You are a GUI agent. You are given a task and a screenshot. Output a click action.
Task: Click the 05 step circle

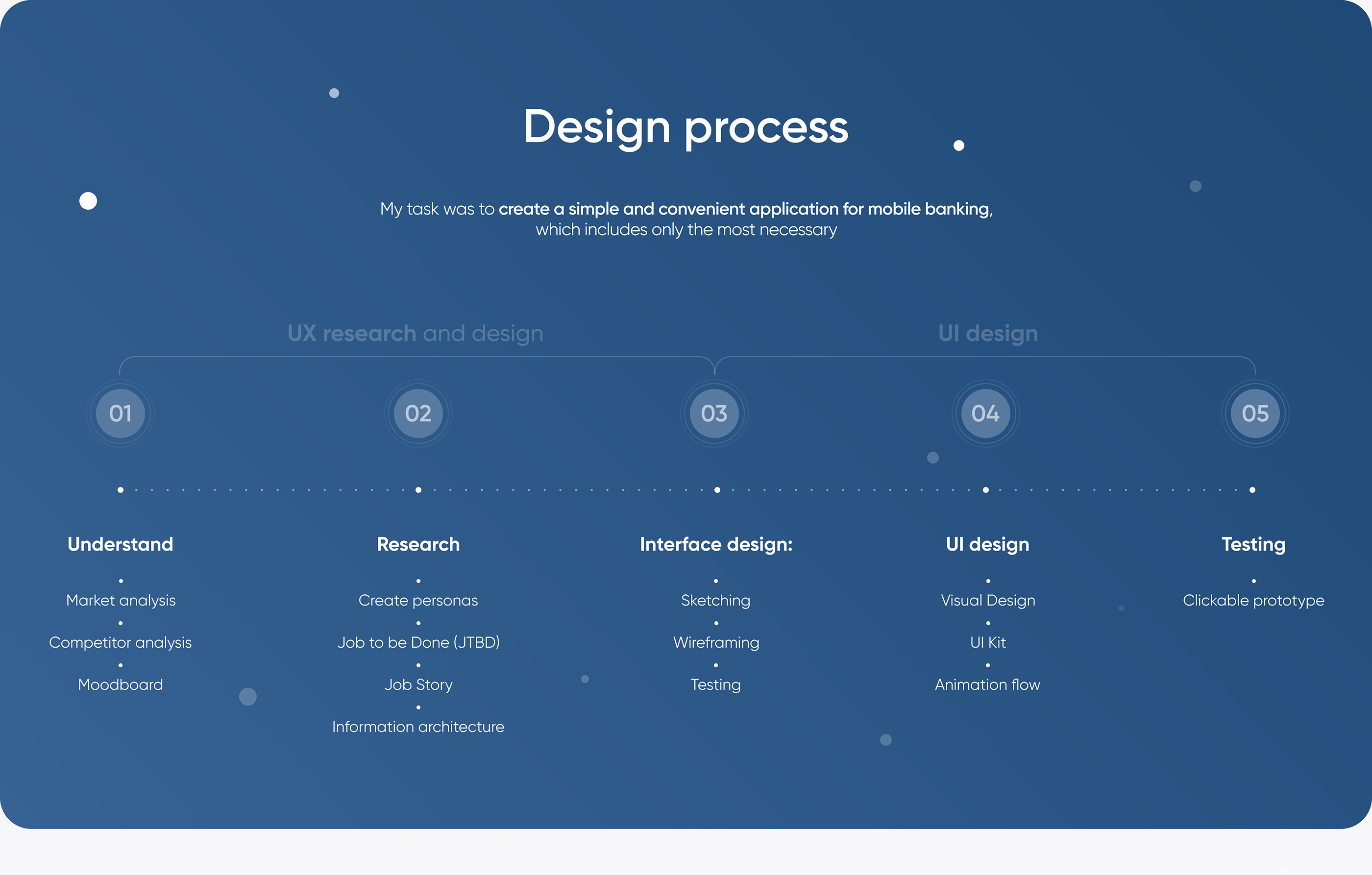click(x=1254, y=413)
